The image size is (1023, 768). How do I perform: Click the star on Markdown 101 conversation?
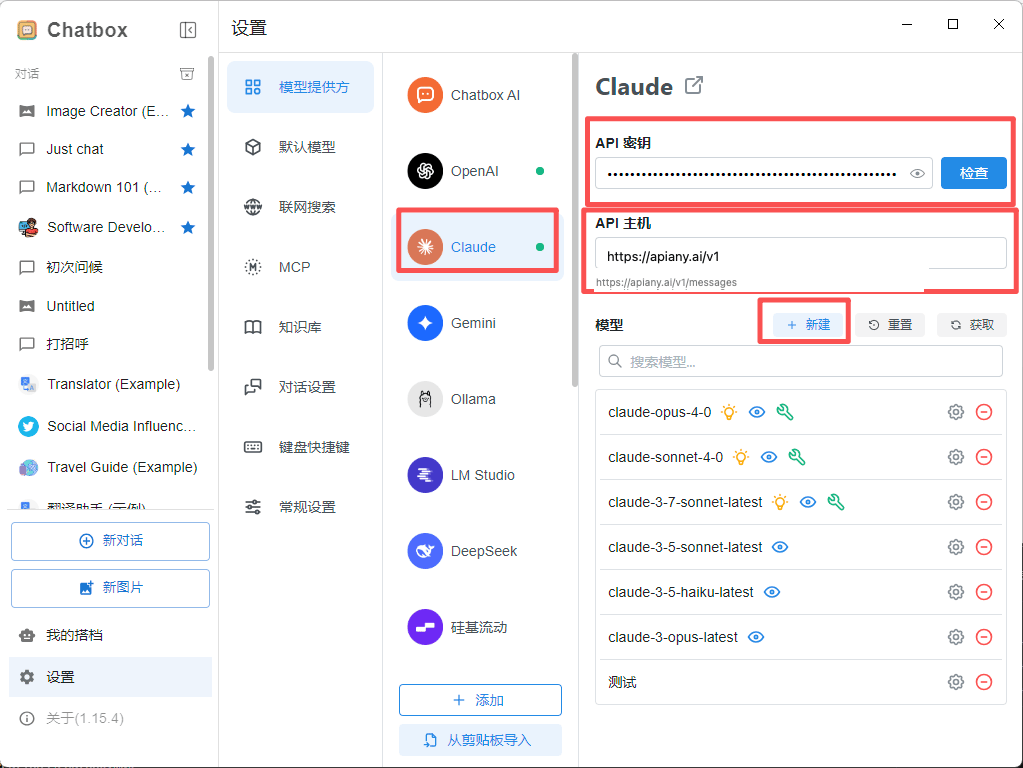click(188, 188)
